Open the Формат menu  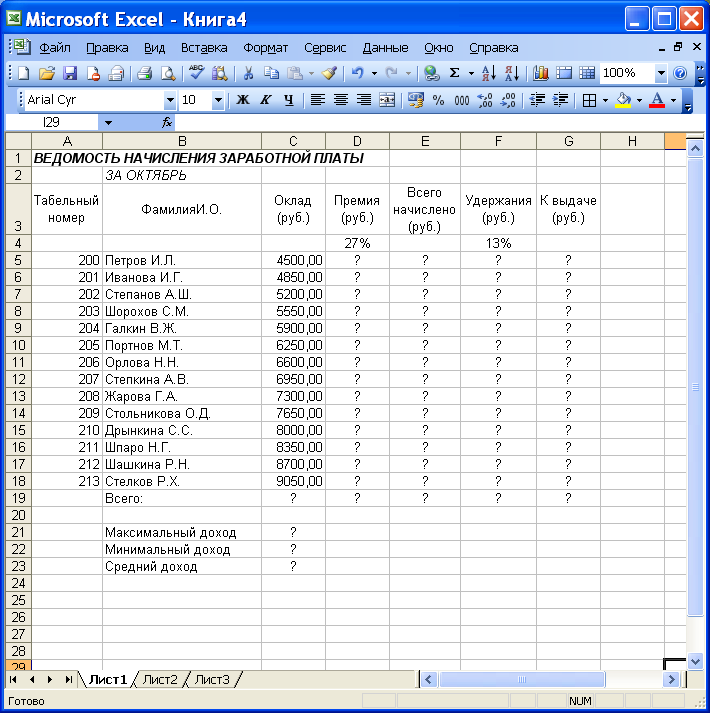(x=266, y=48)
